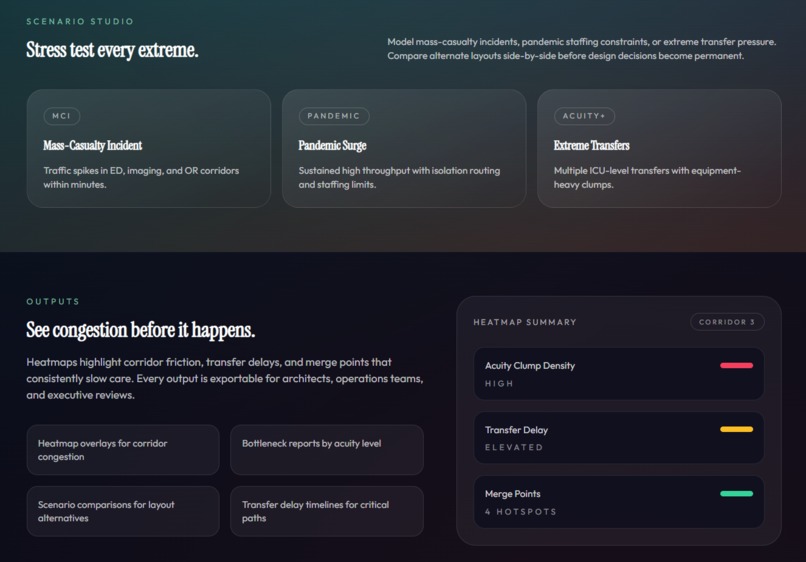806x562 pixels.
Task: Click the MCI badge pill
Action: point(62,116)
